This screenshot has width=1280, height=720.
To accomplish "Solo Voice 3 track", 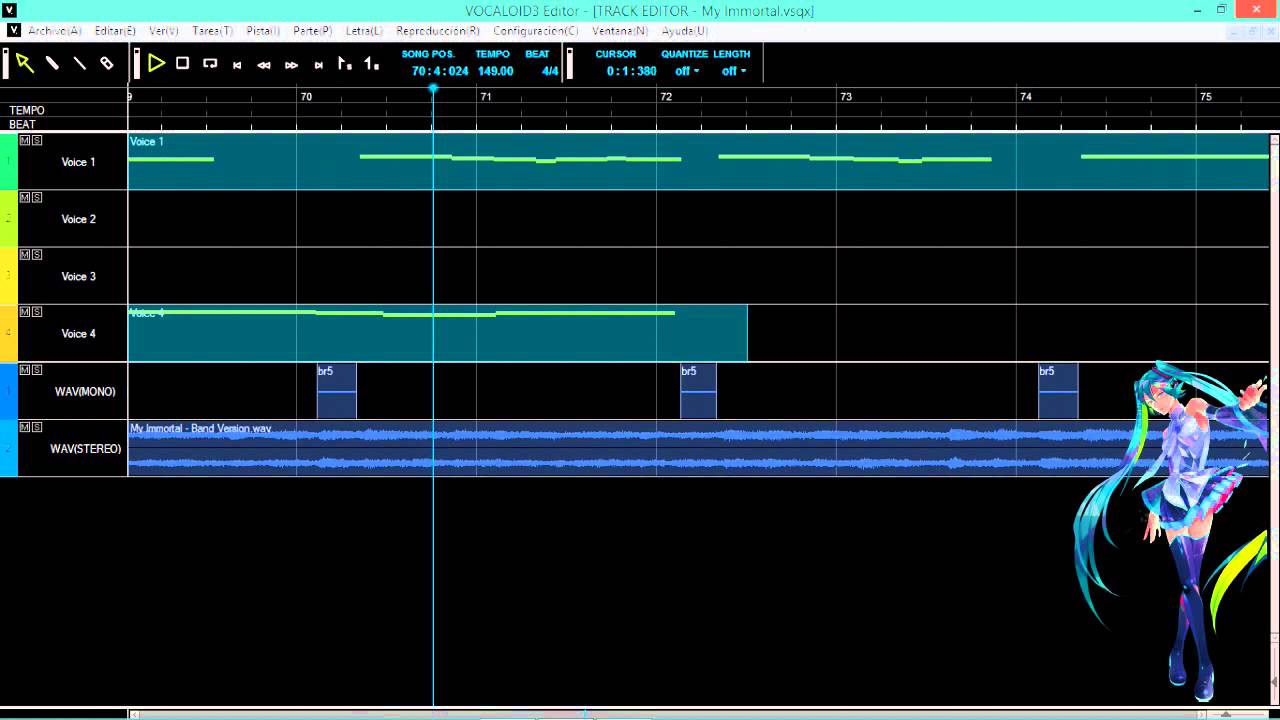I will pos(37,254).
